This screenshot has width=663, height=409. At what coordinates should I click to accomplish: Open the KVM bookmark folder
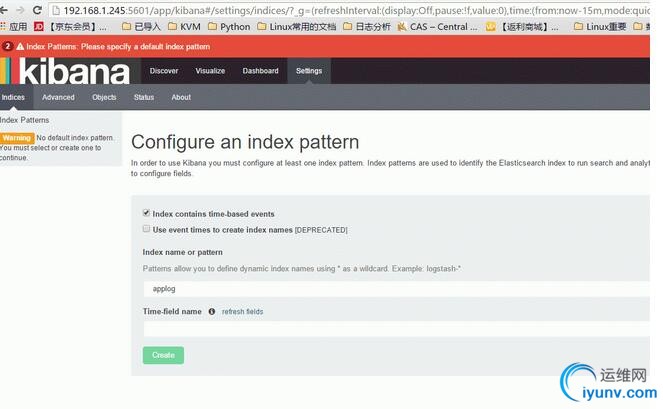[184, 27]
